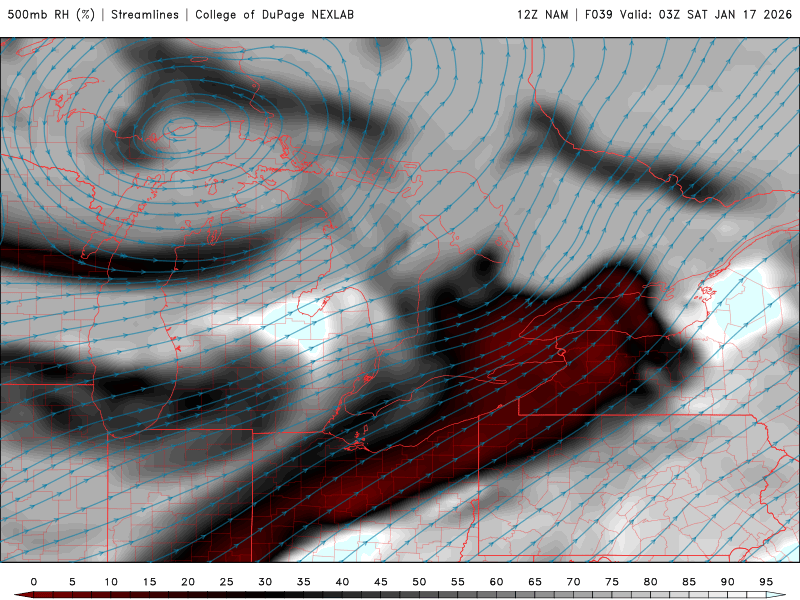Screen dimensions: 800x600
Task: Click the "85" color bar label
Action: click(x=689, y=582)
